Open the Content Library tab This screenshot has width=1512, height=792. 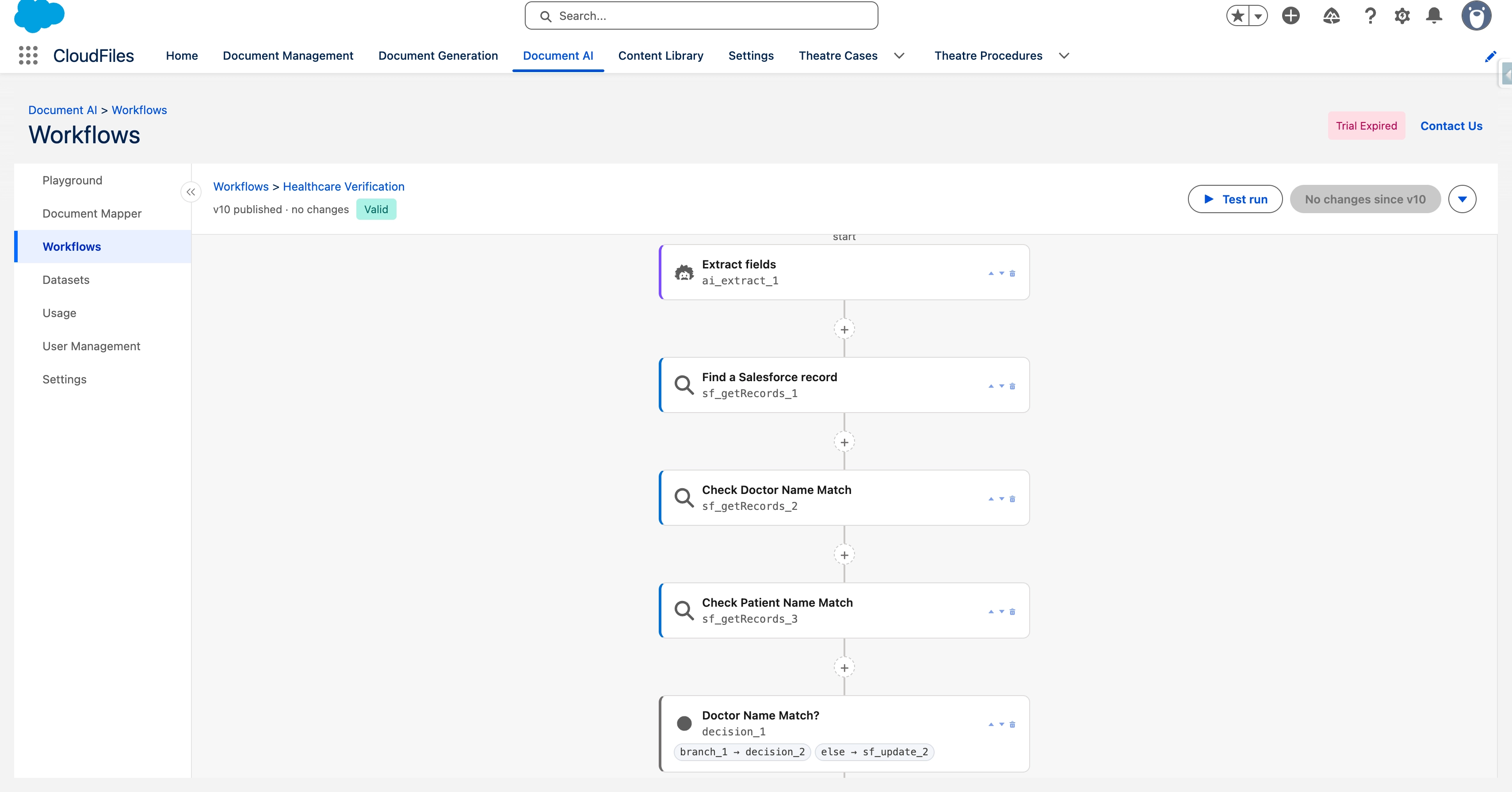tap(661, 56)
